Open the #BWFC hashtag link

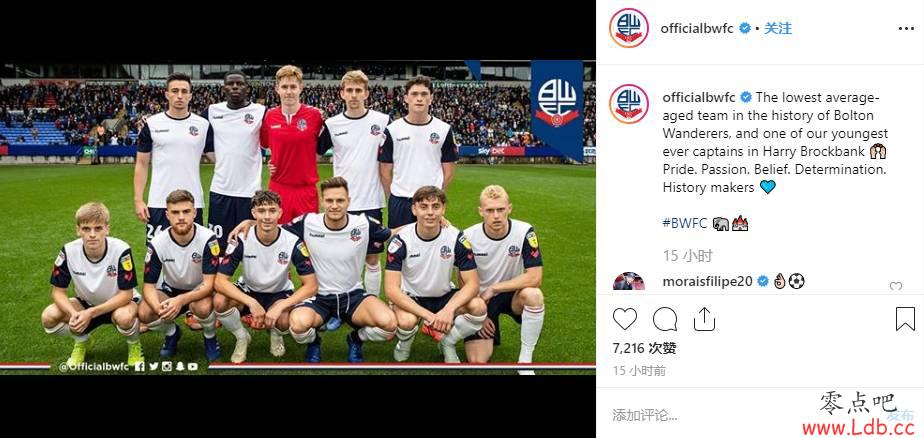tap(684, 223)
